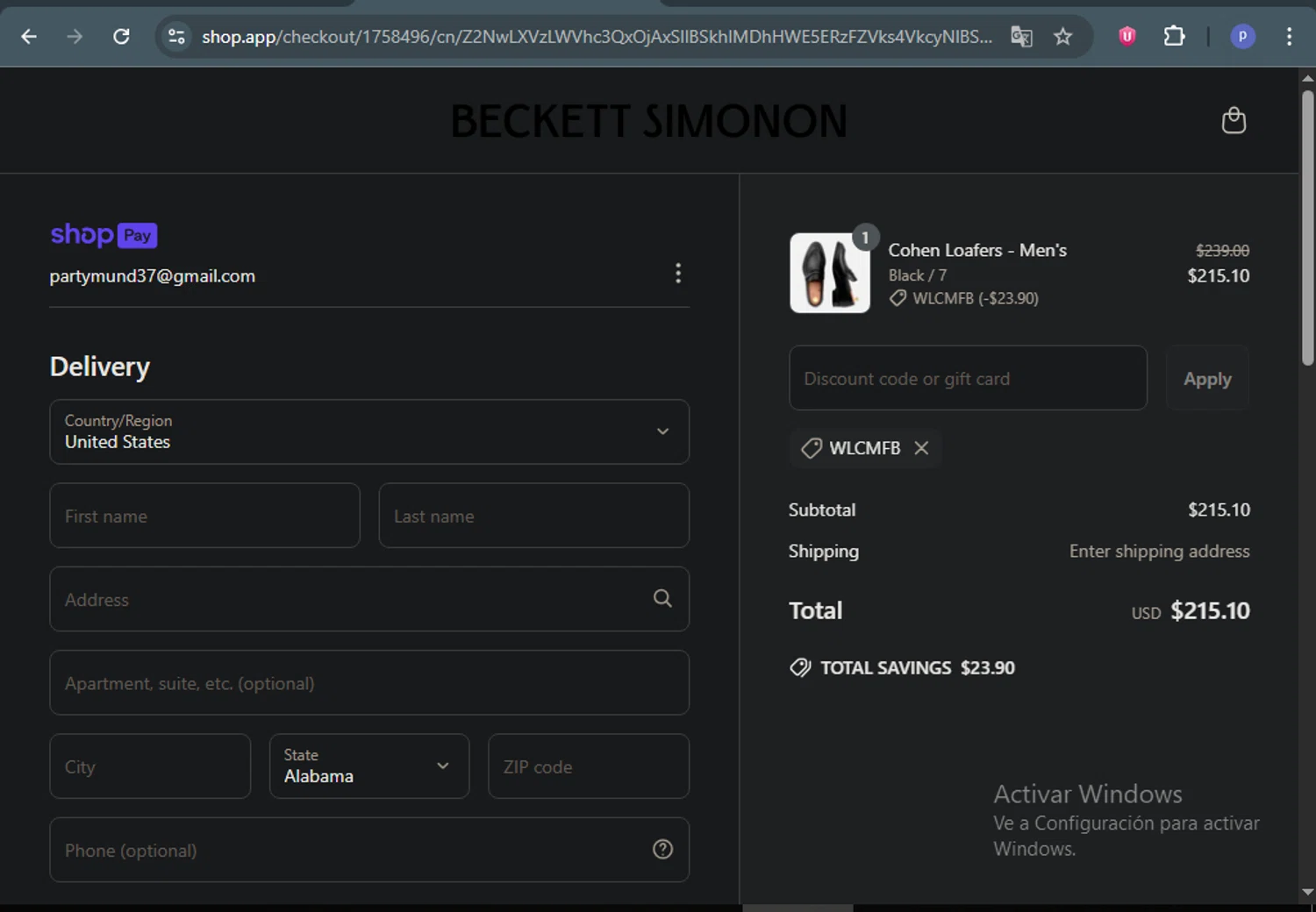Viewport: 1316px width, 912px height.
Task: Click the Apartment, suite, etc. field
Action: point(369,682)
